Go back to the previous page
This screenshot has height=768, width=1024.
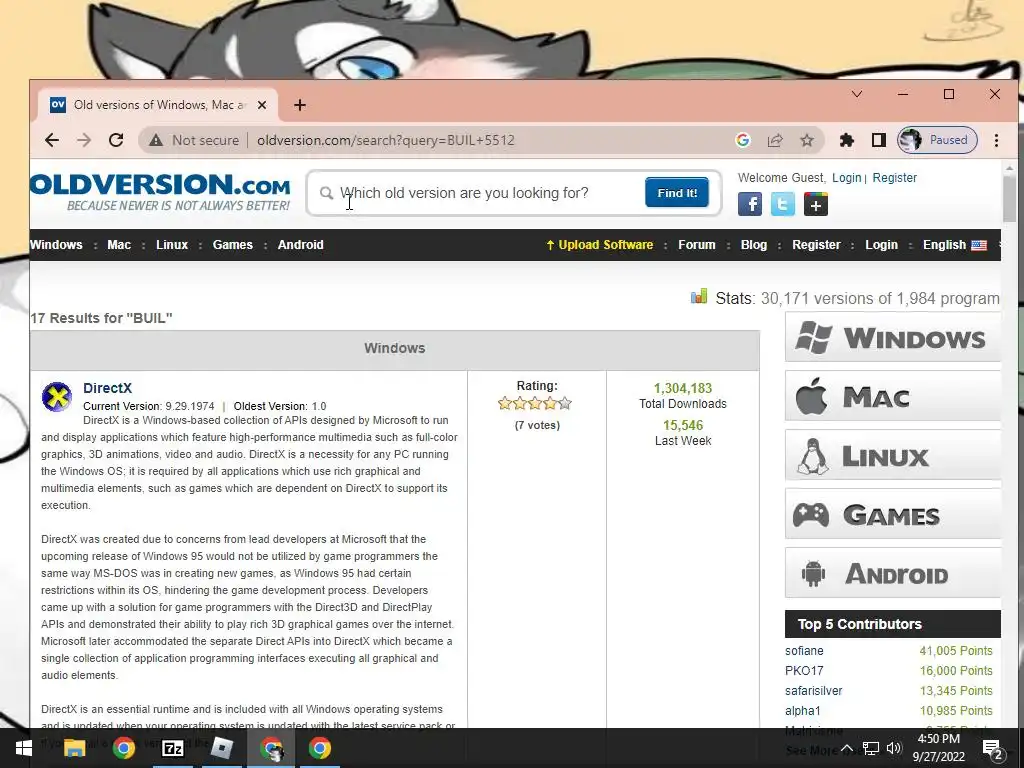[52, 140]
